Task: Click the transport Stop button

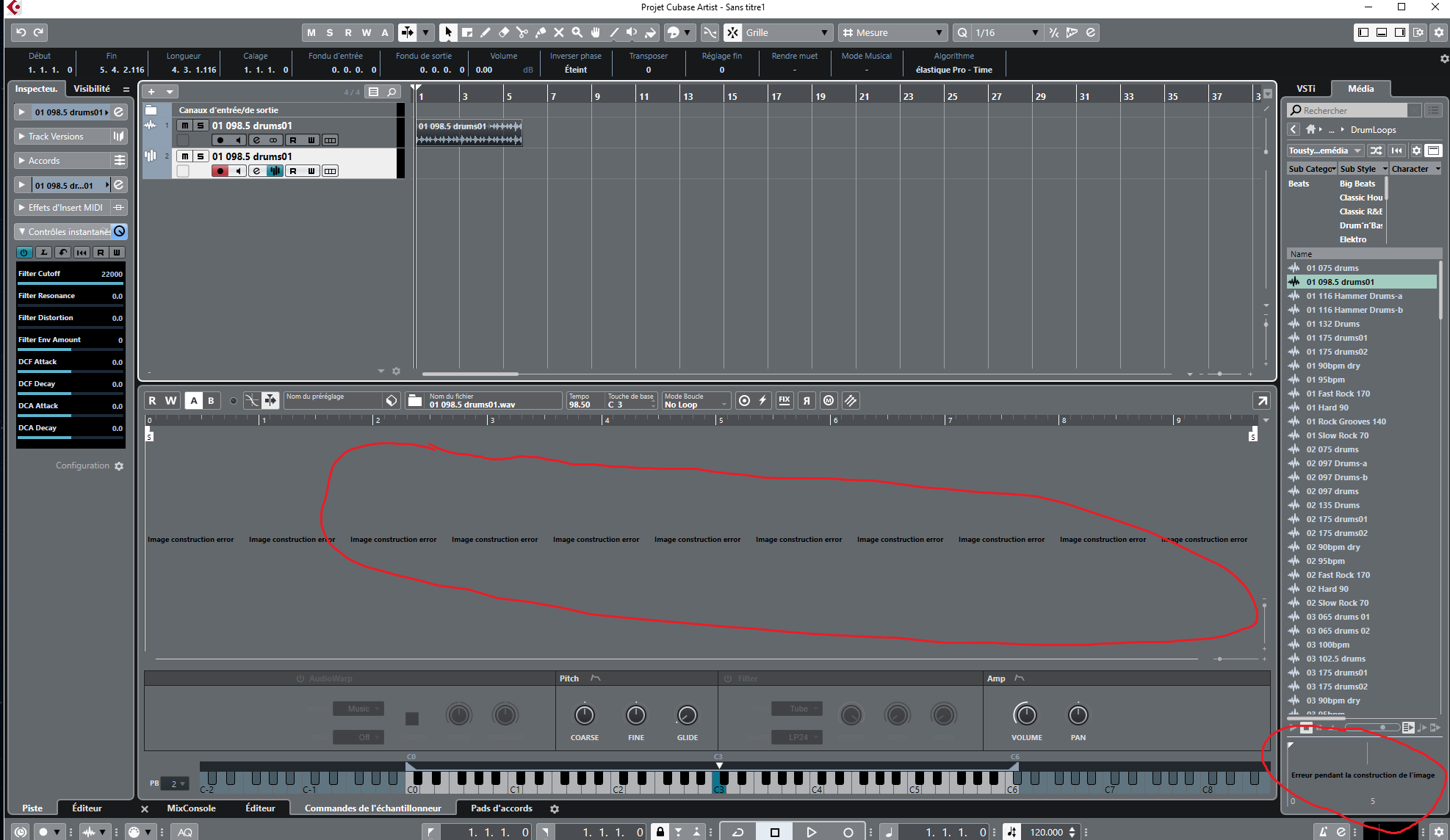Action: [775, 832]
